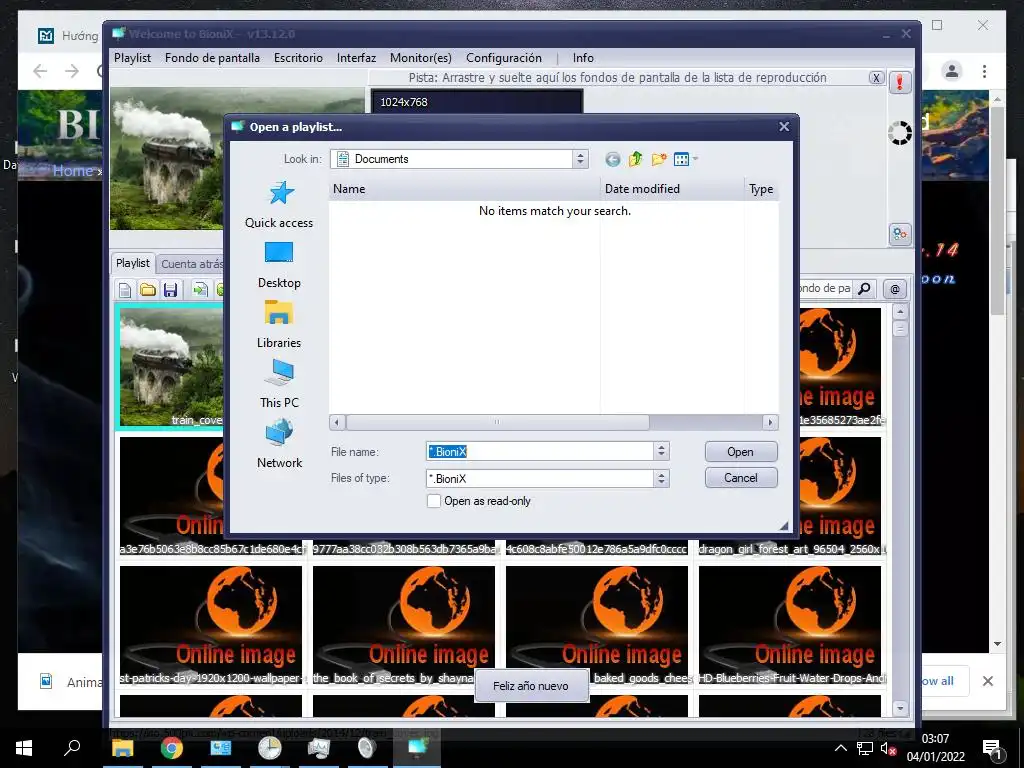Select the st-patricks-day wallpaper thumbnail
1024x768 pixels.
click(211, 625)
